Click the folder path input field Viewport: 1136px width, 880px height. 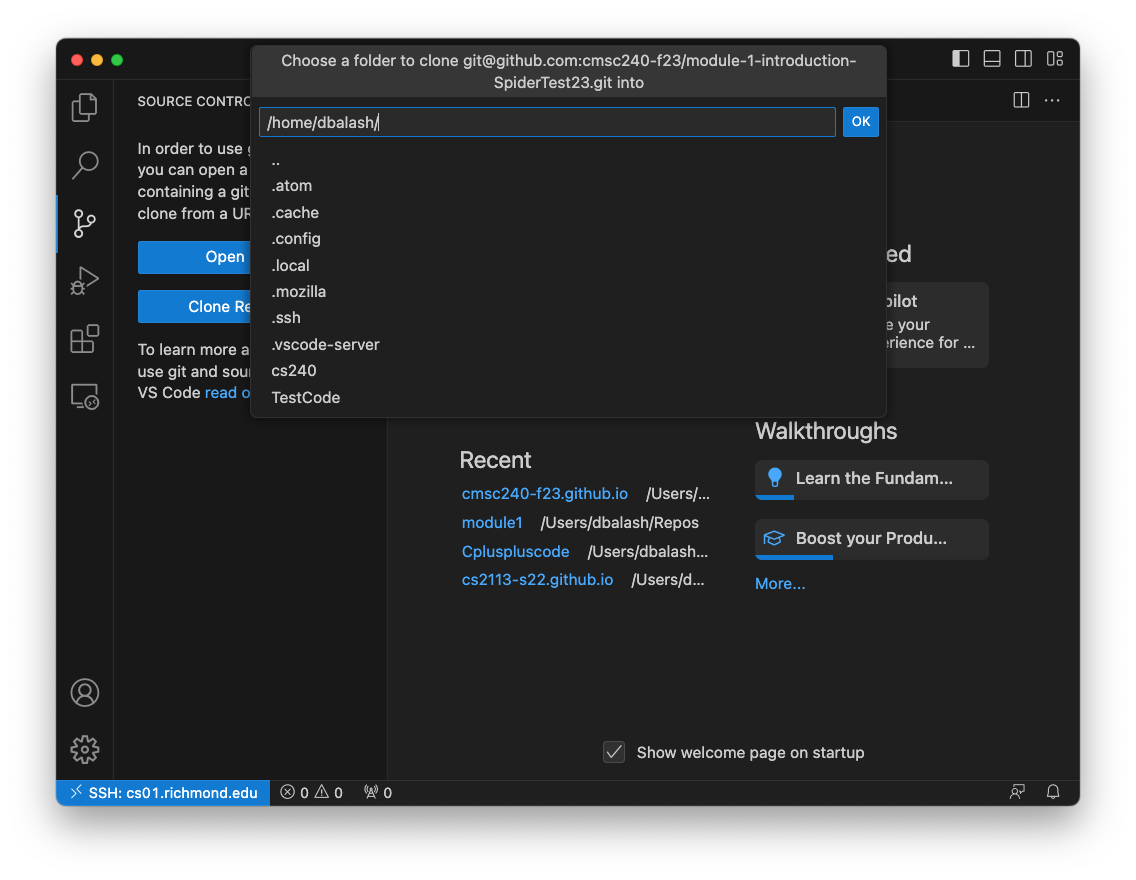547,122
